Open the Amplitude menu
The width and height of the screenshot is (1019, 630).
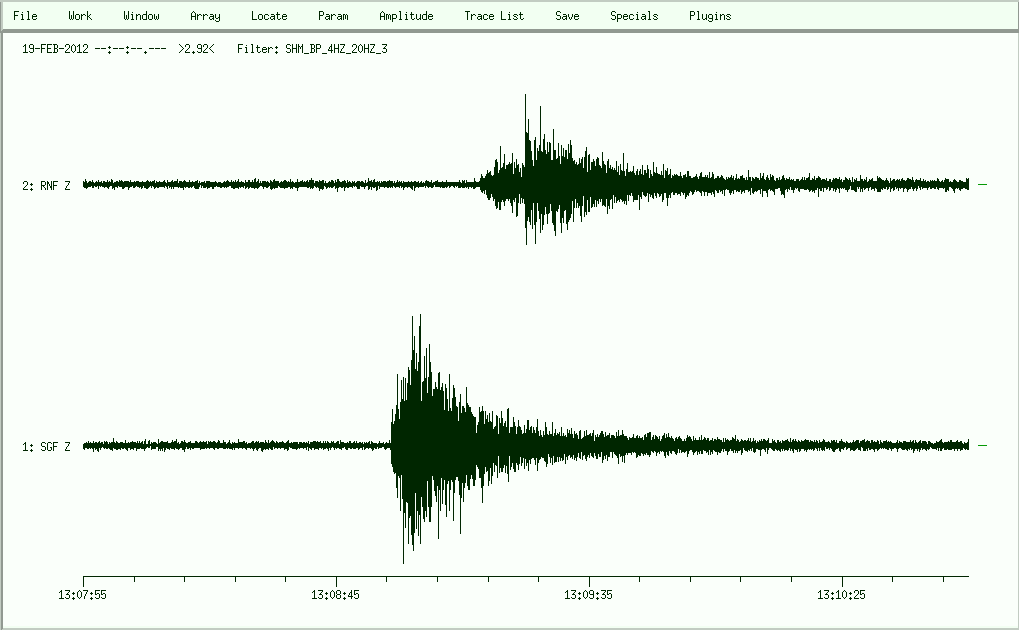coord(406,16)
